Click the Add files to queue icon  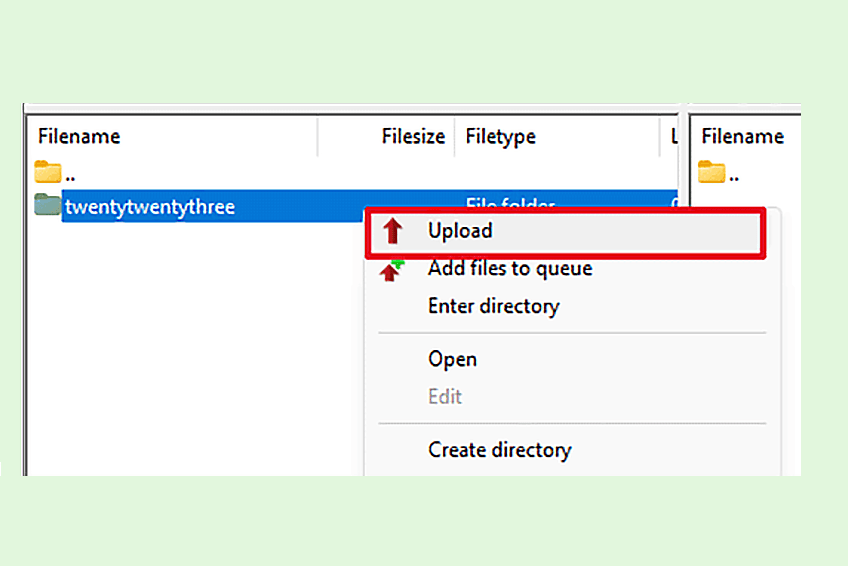click(x=393, y=269)
